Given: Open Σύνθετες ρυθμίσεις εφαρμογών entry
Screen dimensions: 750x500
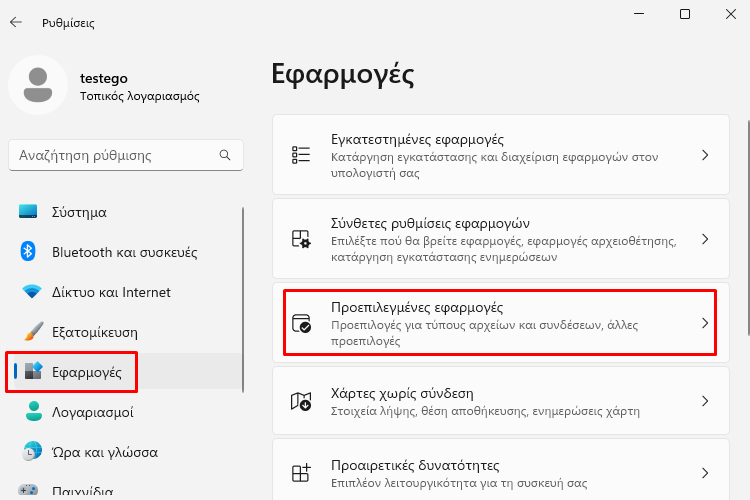Looking at the screenshot, I should click(501, 239).
